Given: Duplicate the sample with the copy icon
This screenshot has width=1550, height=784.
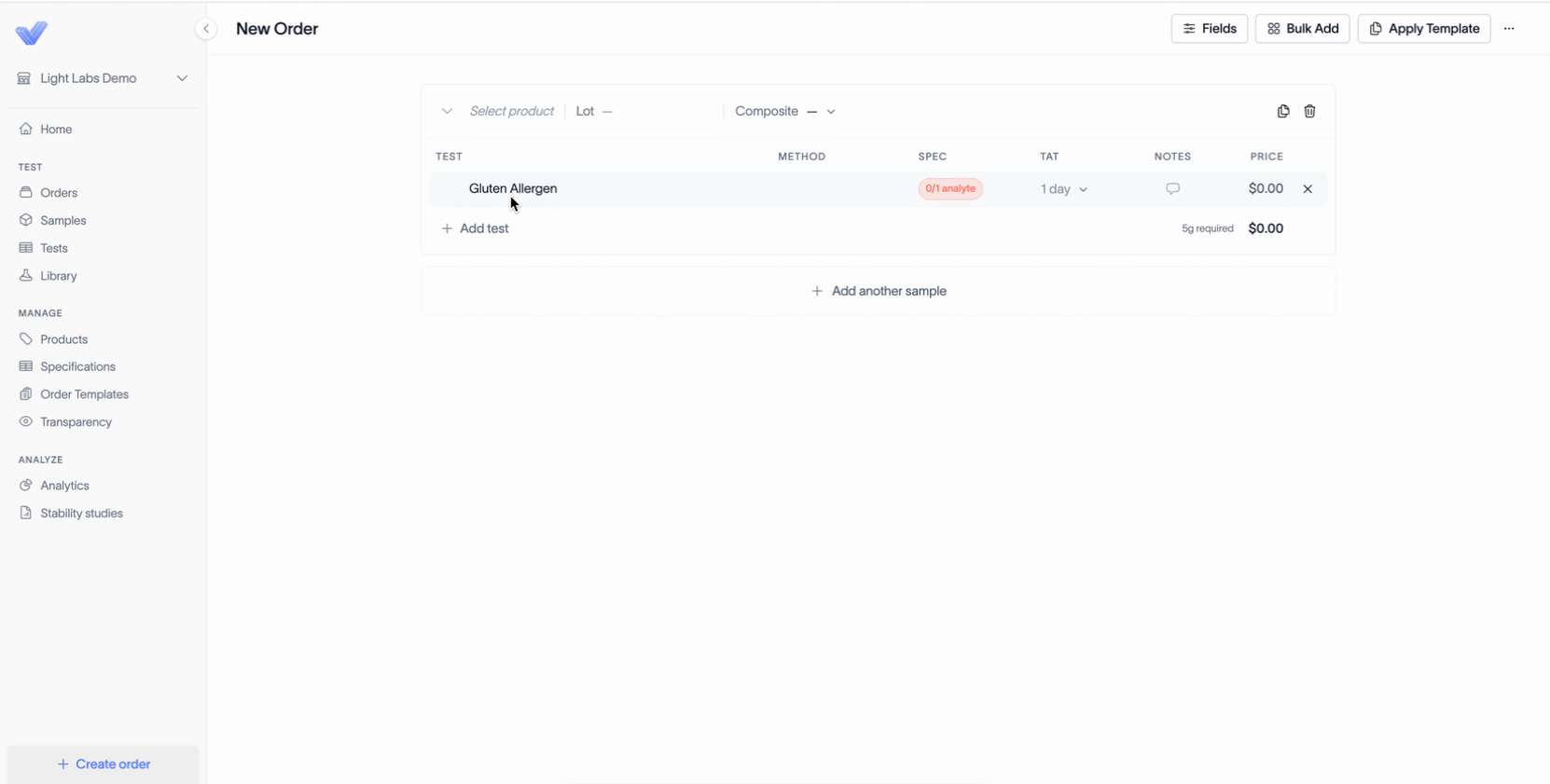Looking at the screenshot, I should tap(1283, 111).
